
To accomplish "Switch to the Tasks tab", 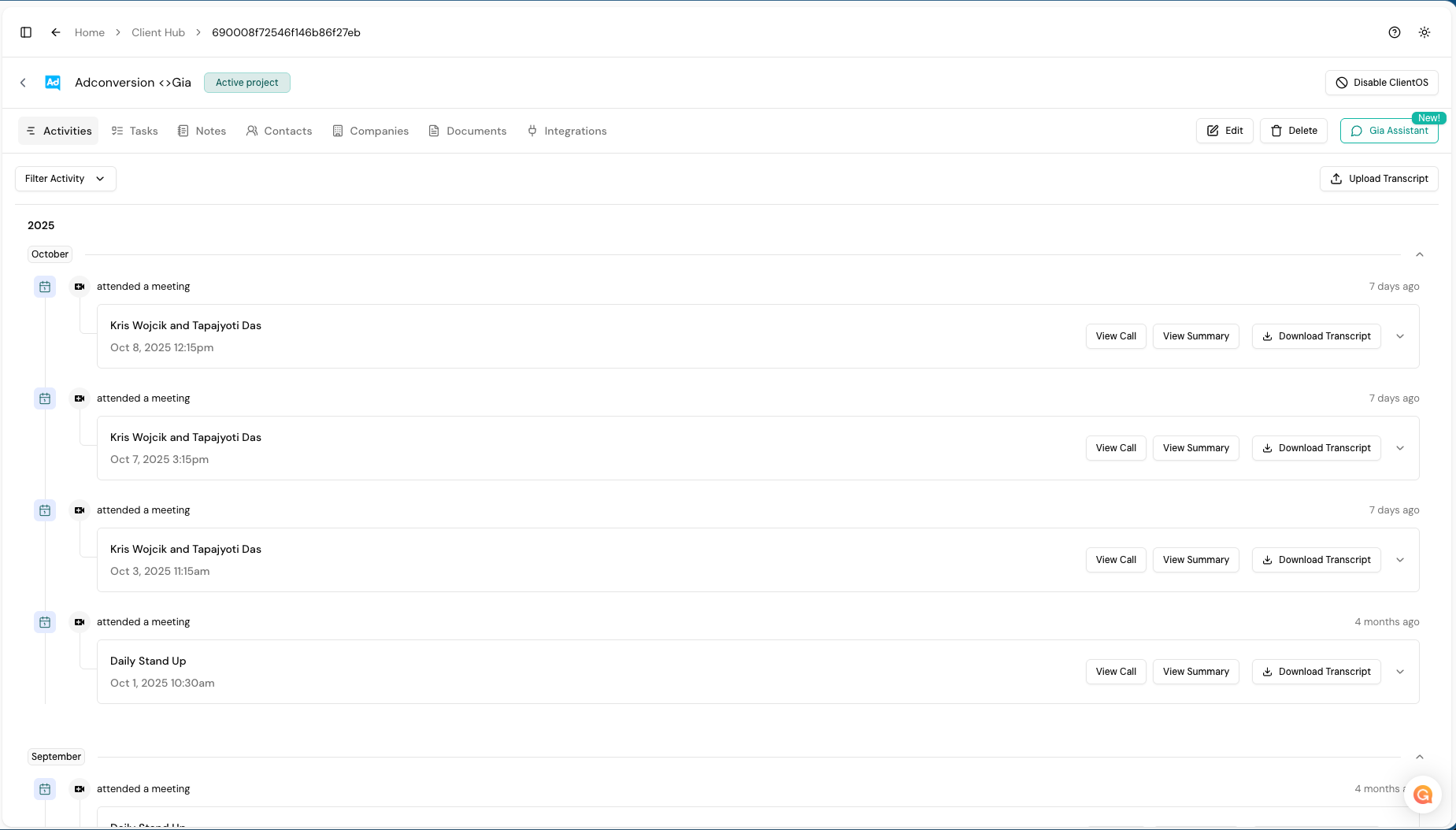I will (135, 131).
